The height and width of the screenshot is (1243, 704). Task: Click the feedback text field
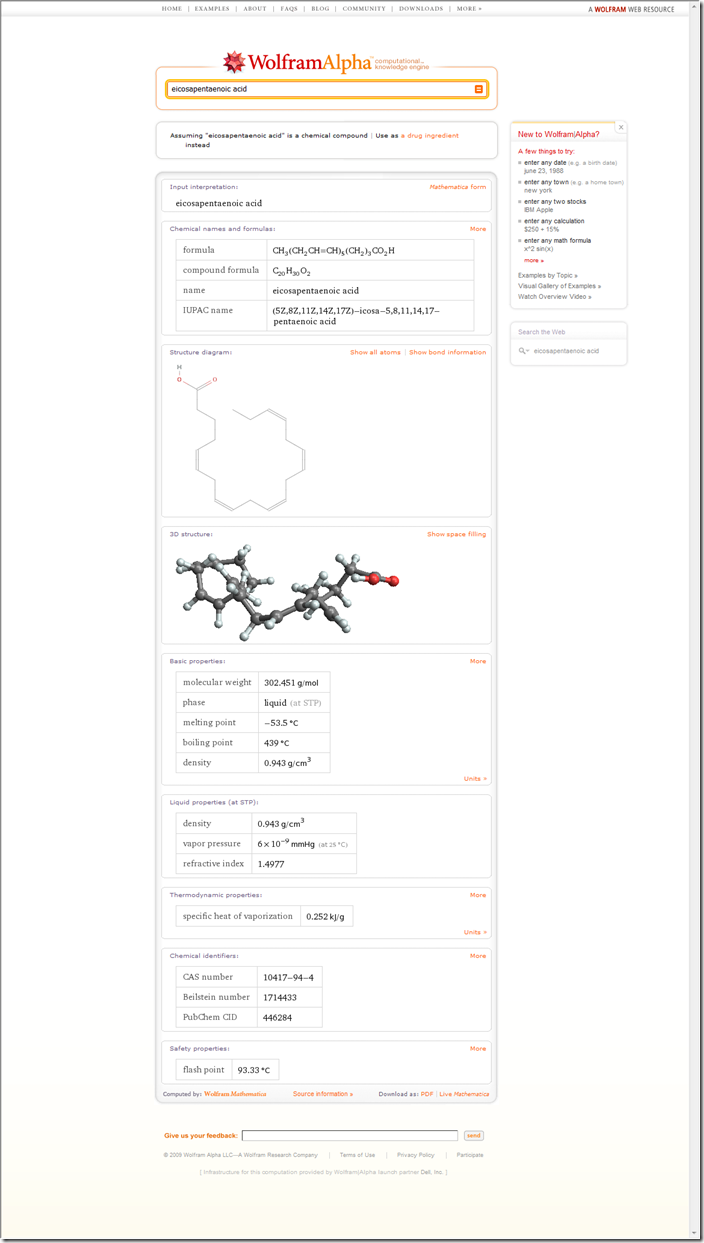350,1136
